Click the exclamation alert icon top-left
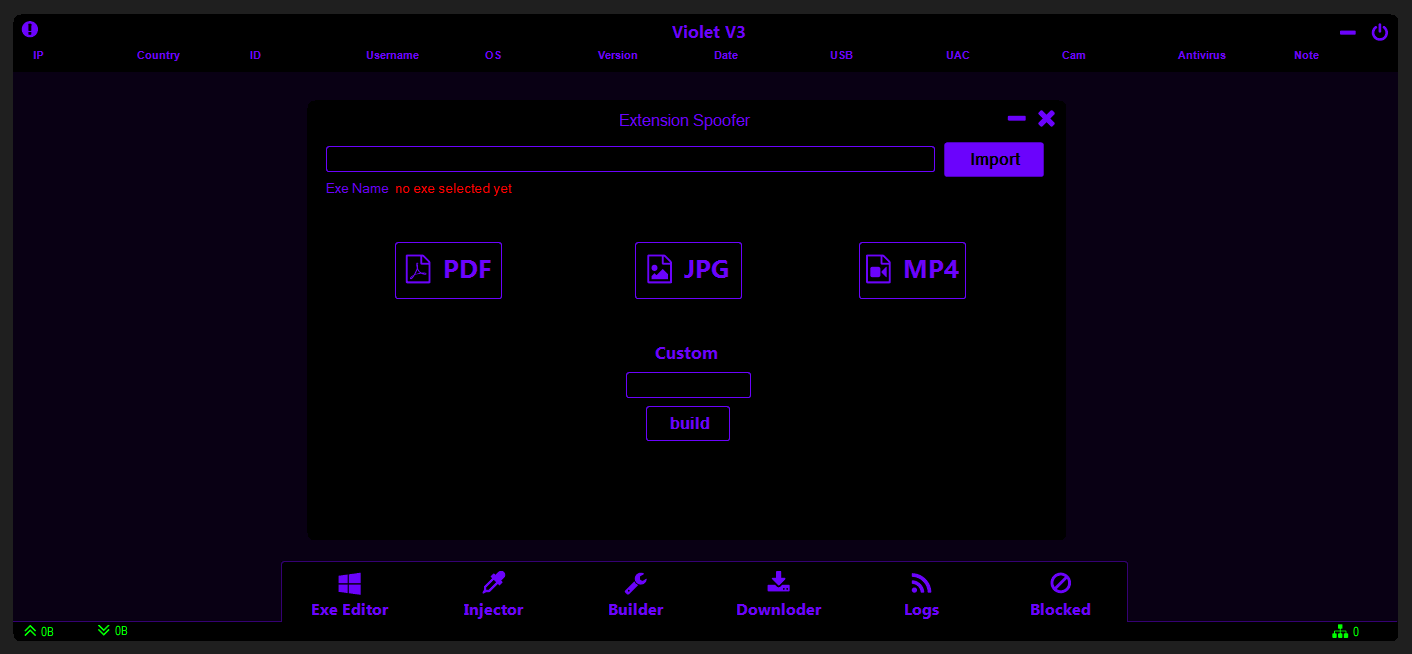Image resolution: width=1412 pixels, height=654 pixels. pyautogui.click(x=30, y=30)
